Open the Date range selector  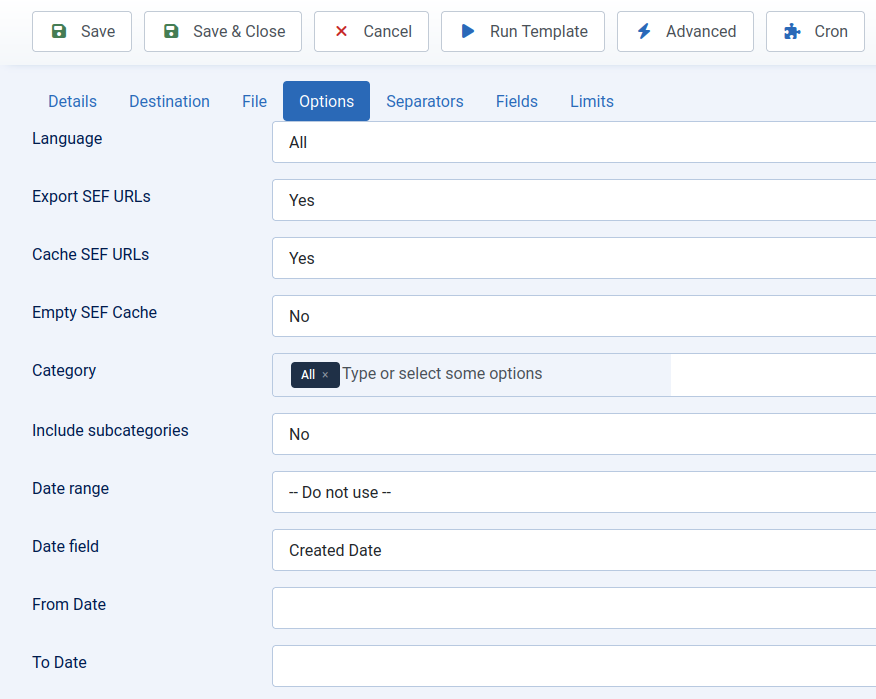pyautogui.click(x=570, y=492)
